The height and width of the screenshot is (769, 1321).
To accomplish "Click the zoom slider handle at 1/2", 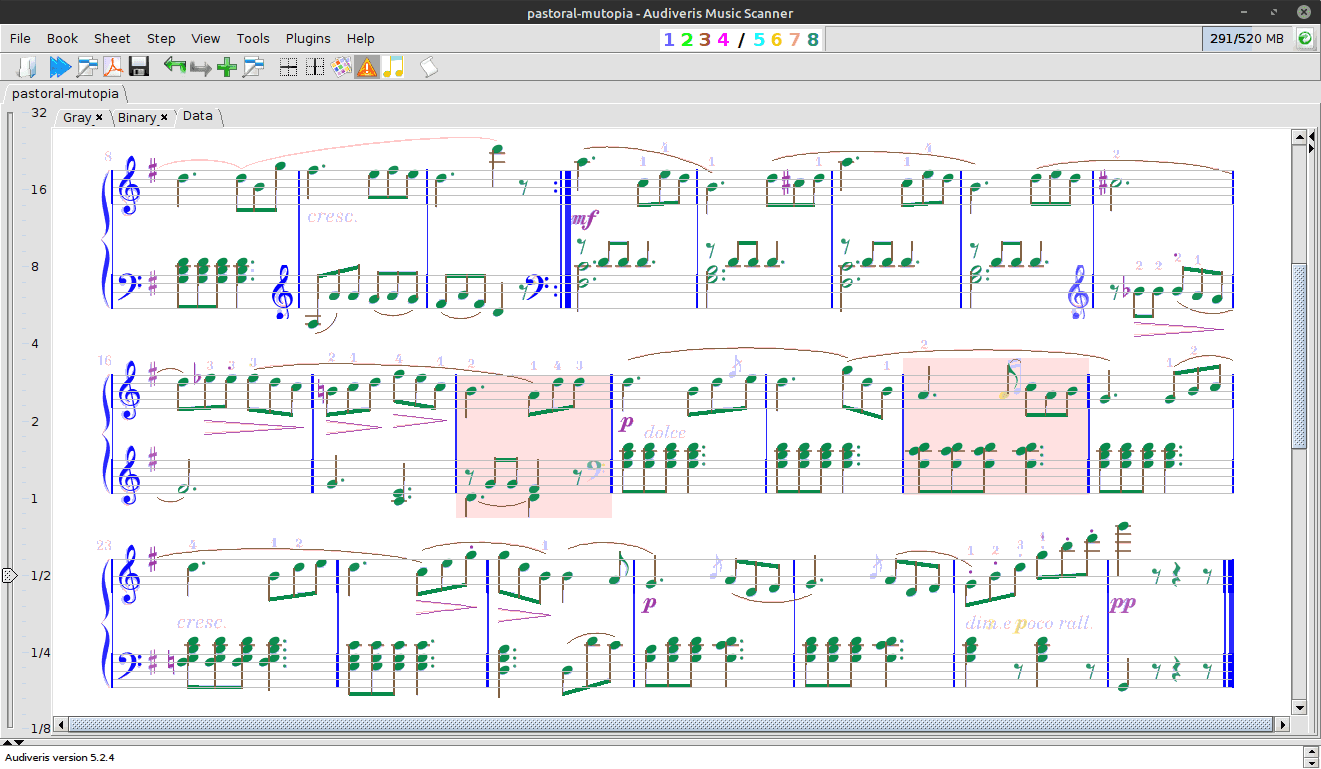I will click(x=9, y=576).
